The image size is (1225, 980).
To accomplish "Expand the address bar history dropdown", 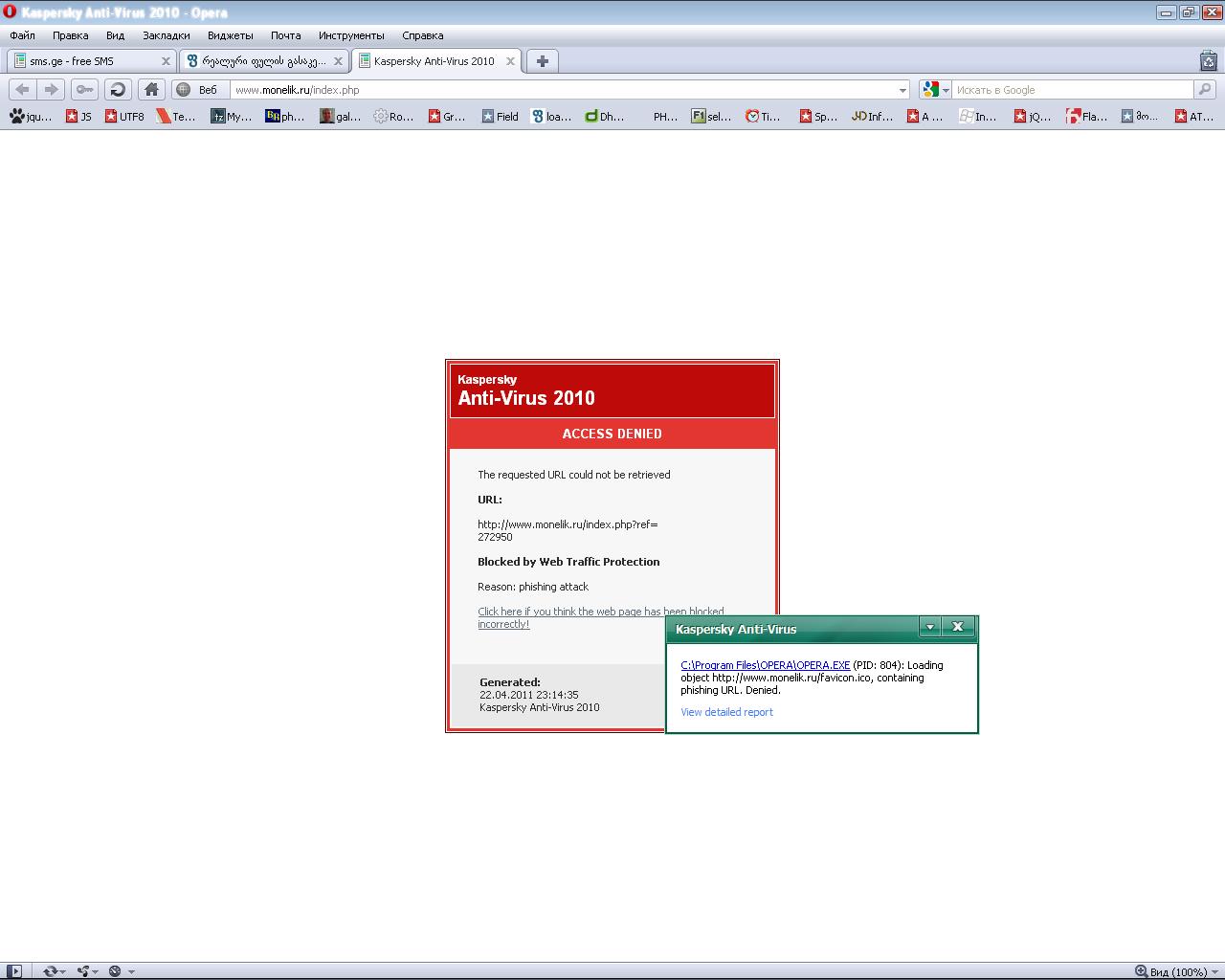I will (902, 90).
